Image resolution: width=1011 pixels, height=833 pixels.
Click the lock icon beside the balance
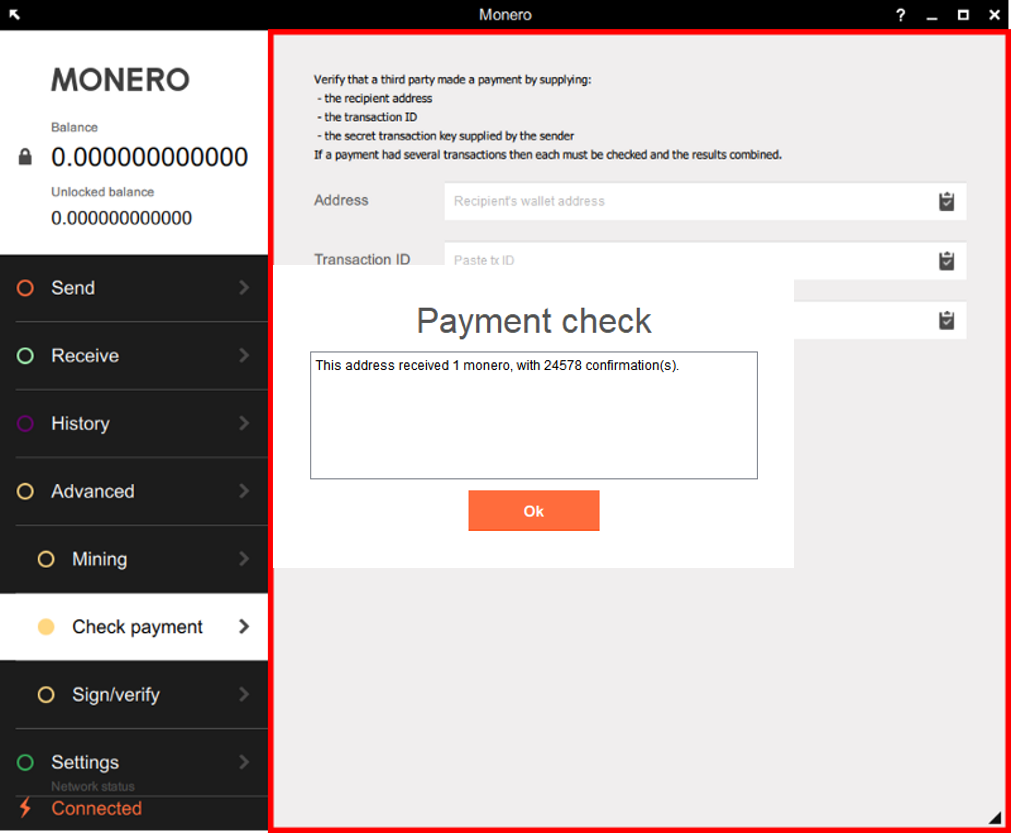click(25, 157)
